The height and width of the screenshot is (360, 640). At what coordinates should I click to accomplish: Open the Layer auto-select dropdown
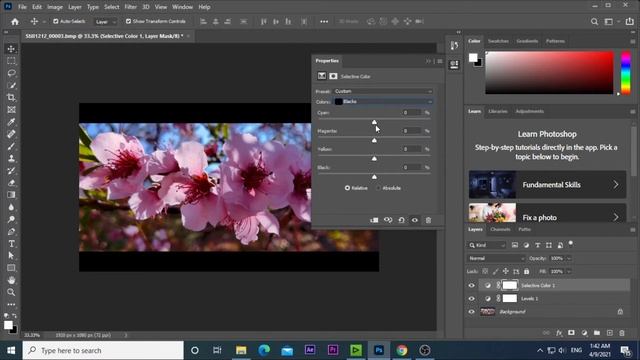(105, 22)
